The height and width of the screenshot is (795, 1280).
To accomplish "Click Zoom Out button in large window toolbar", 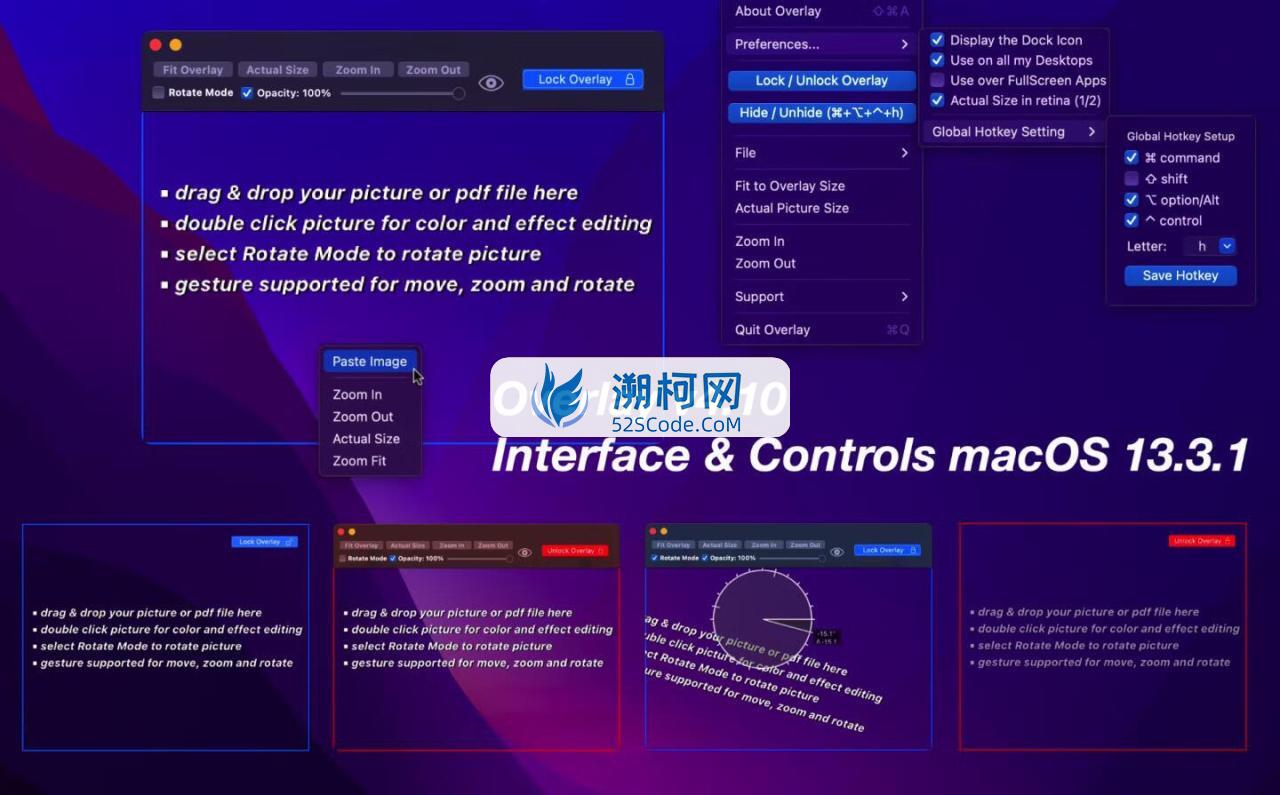I will tap(433, 70).
